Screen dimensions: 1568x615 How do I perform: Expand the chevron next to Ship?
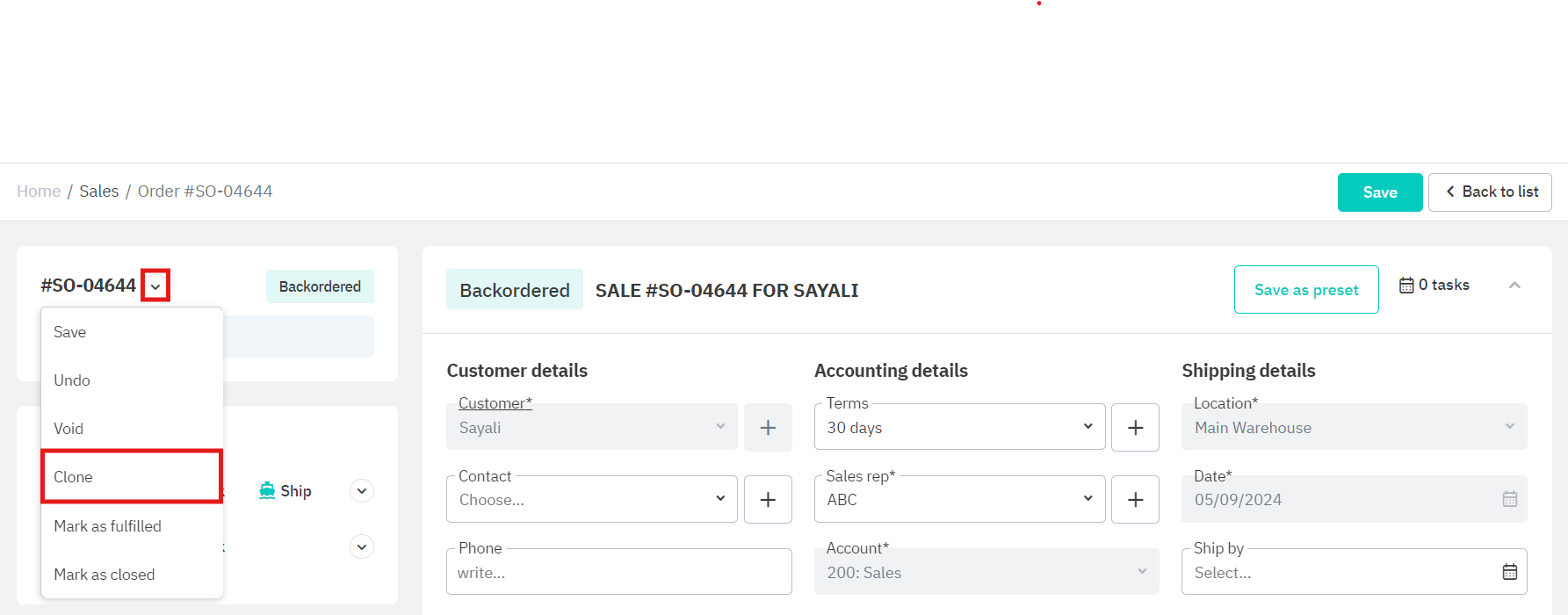(x=362, y=491)
